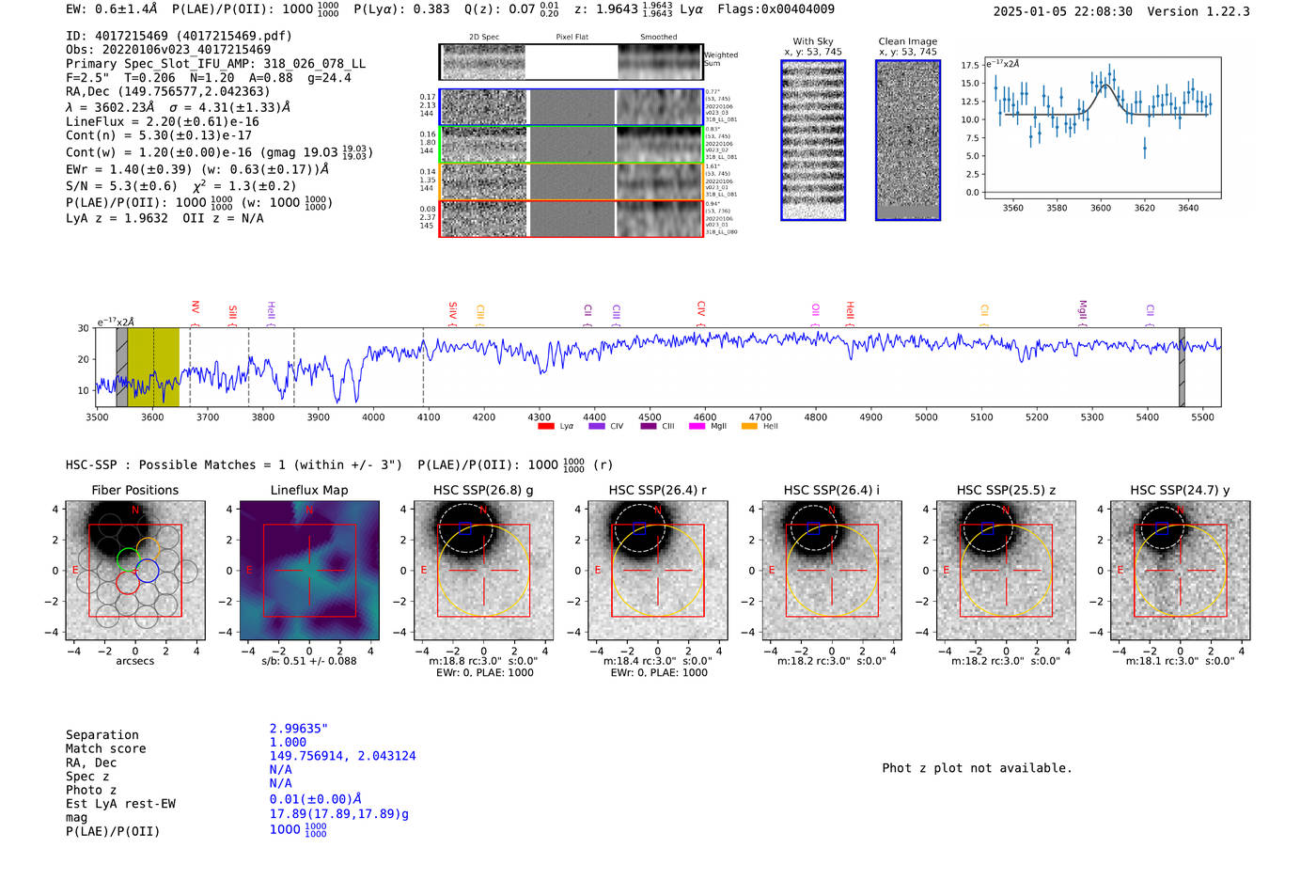Click the magenta MgII legend swatch
Image resolution: width=1316 pixels, height=896 pixels.
(x=697, y=426)
